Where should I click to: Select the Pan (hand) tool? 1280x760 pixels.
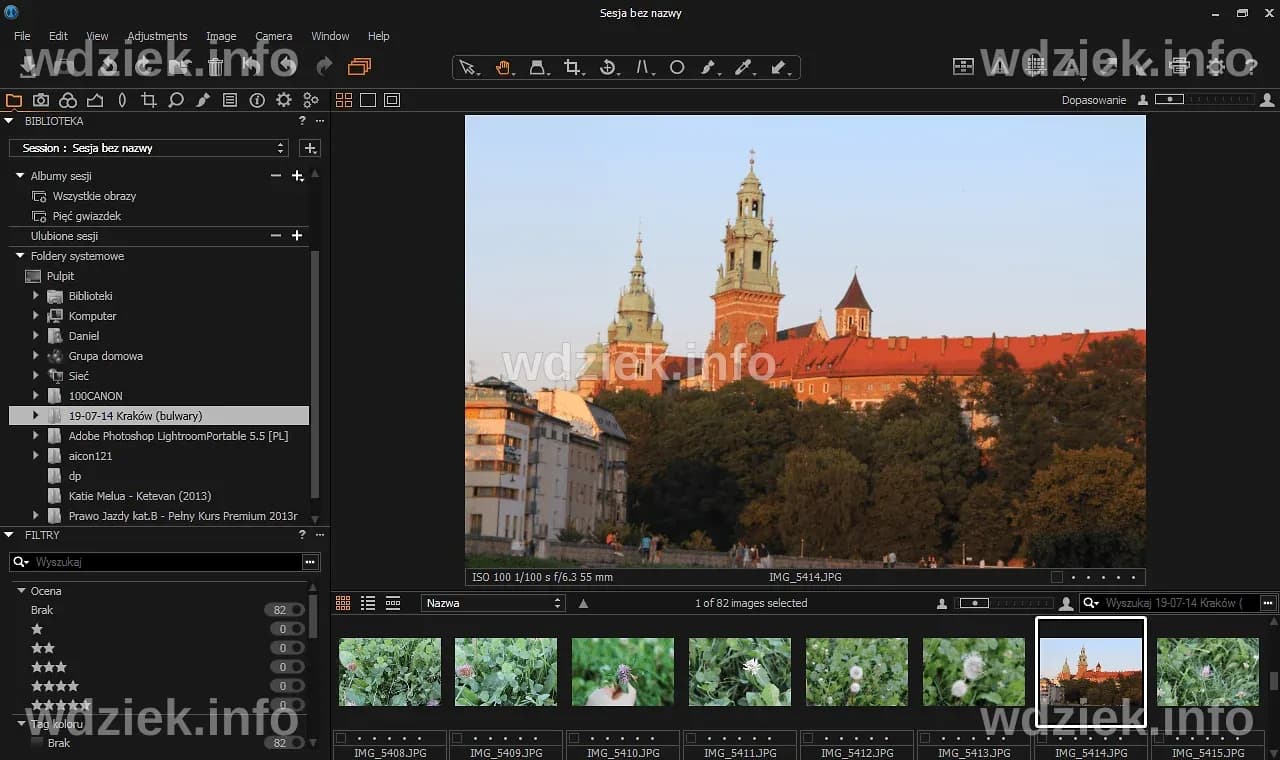[x=504, y=67]
